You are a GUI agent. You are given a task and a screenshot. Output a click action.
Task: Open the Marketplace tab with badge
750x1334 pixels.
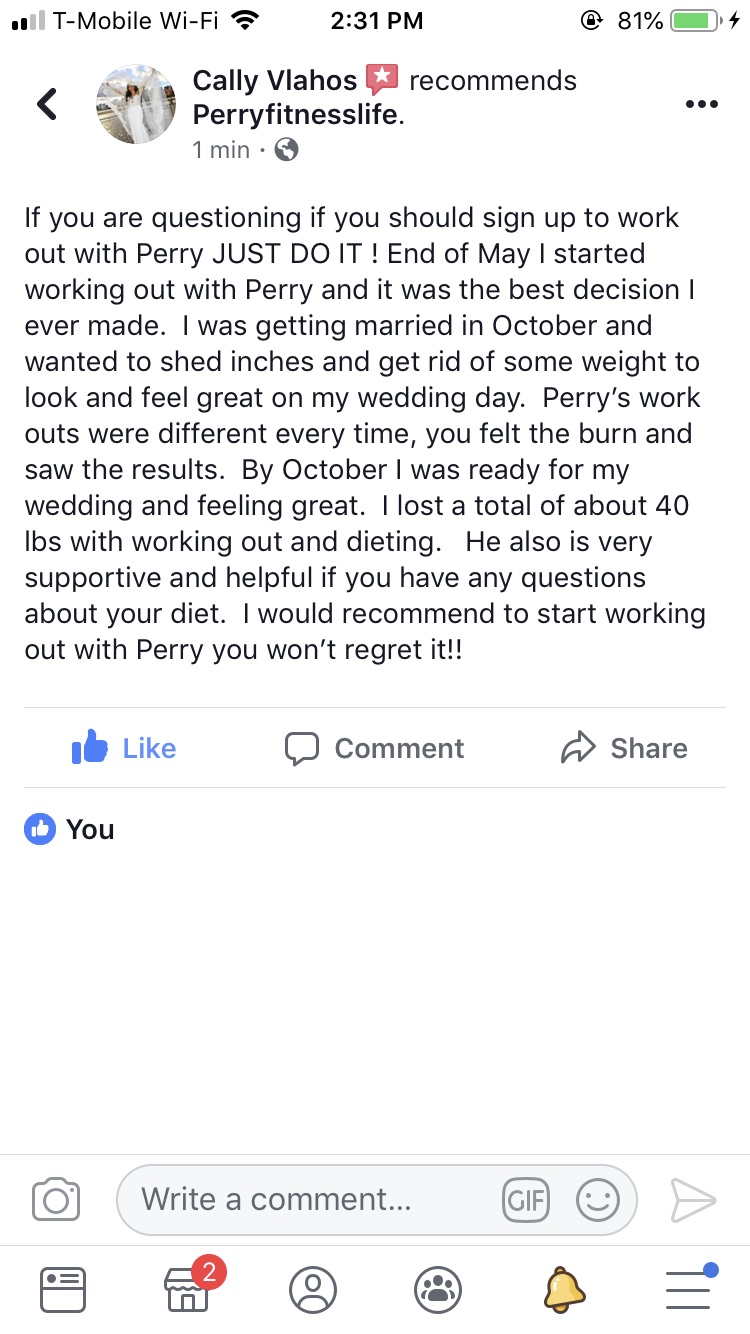tap(188, 1289)
